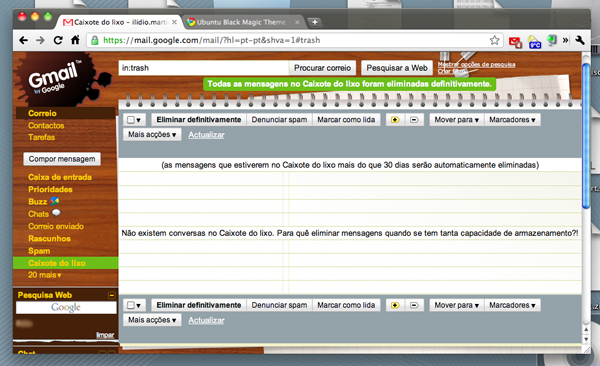Go to browser home icon
600x366 pixels.
[75, 40]
